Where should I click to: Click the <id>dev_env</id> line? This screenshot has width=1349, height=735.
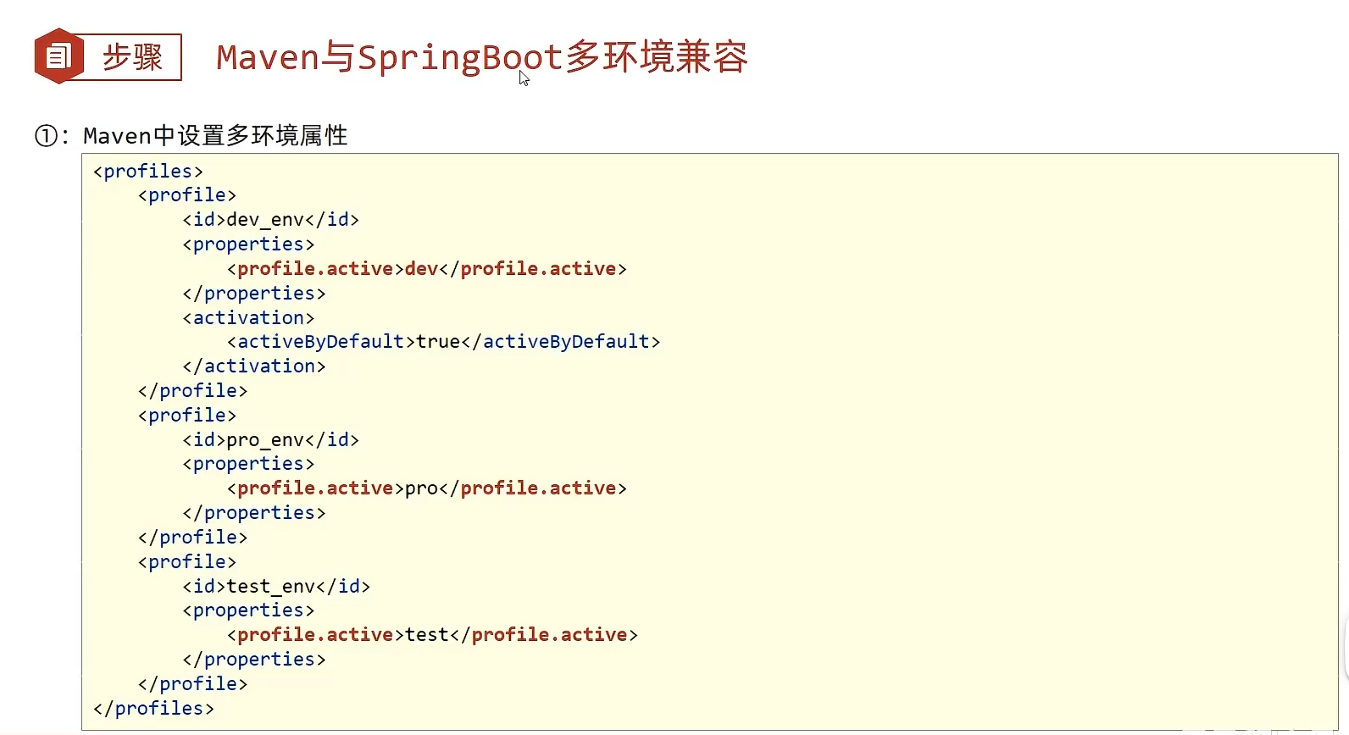click(x=271, y=220)
